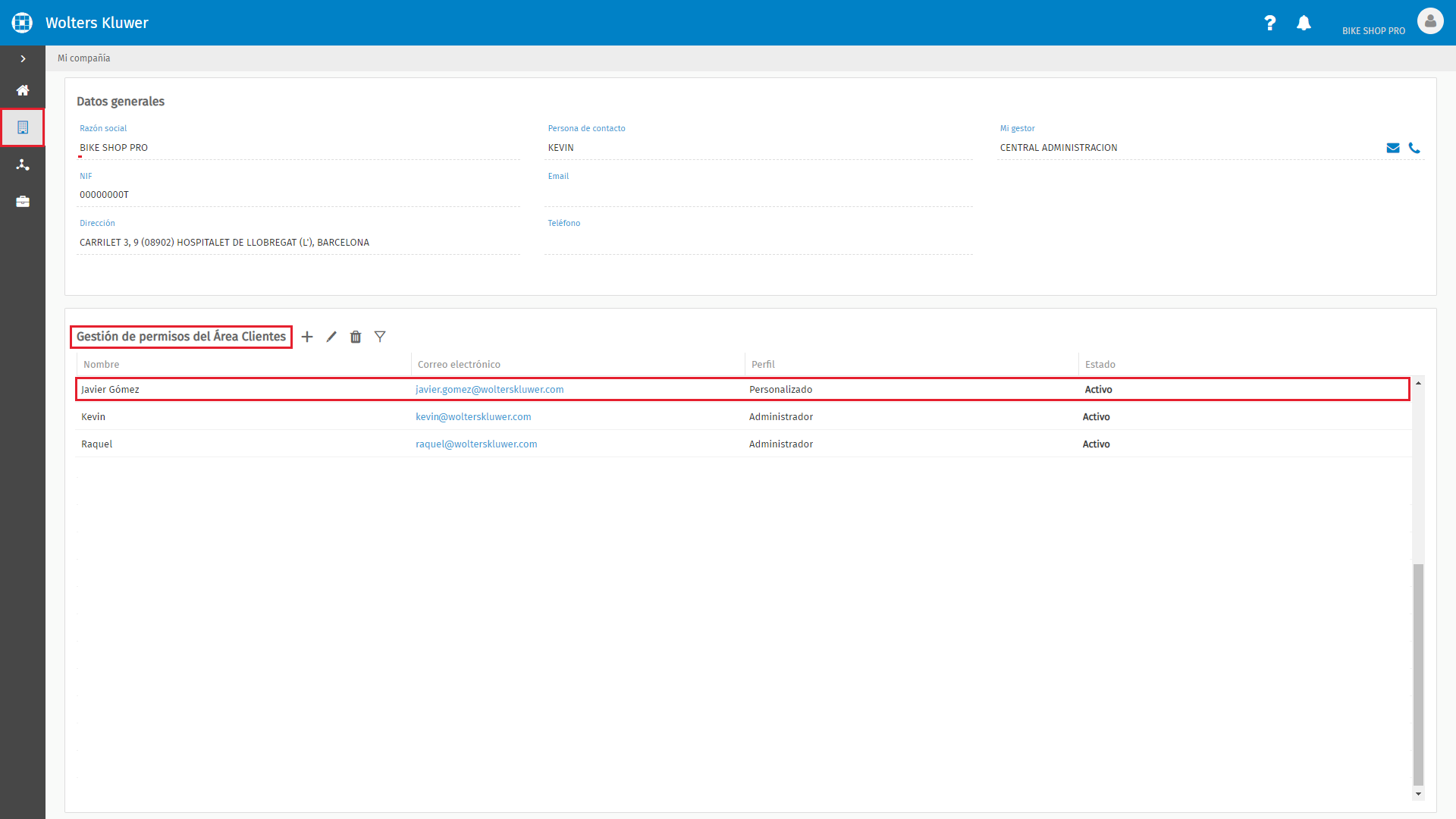The width and height of the screenshot is (1456, 819).
Task: Select the Javier Gómez row
Action: tap(742, 389)
